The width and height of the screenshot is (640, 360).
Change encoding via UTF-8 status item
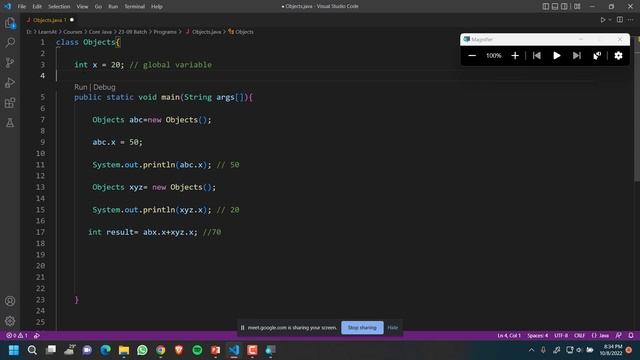pyautogui.click(x=561, y=336)
